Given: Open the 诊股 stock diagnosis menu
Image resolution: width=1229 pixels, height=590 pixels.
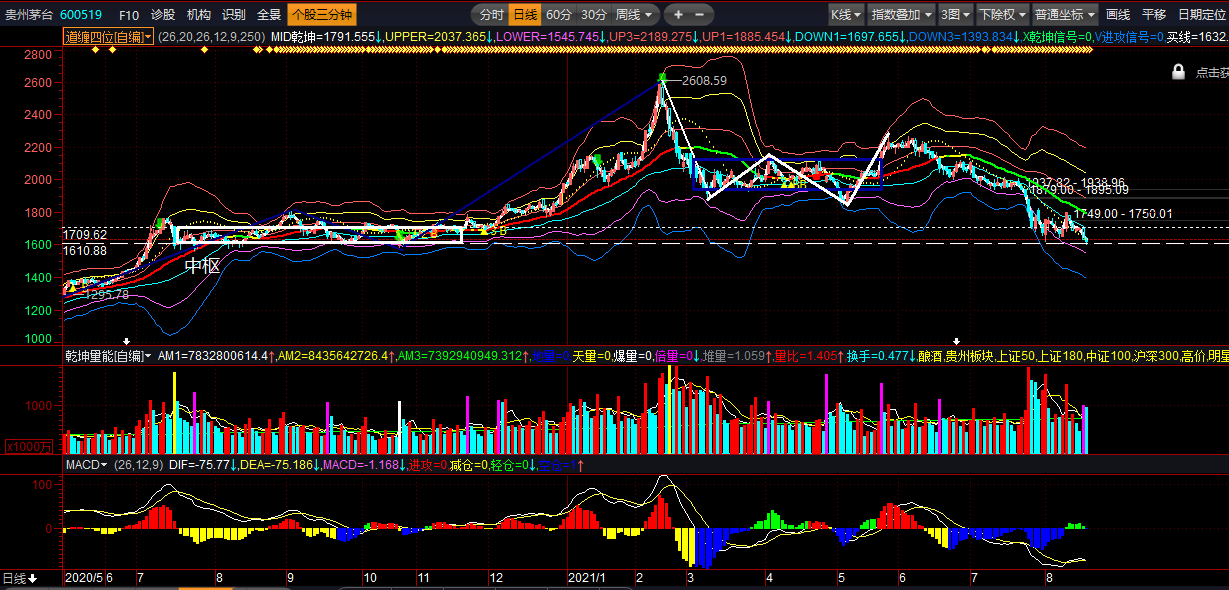Looking at the screenshot, I should tap(162, 15).
